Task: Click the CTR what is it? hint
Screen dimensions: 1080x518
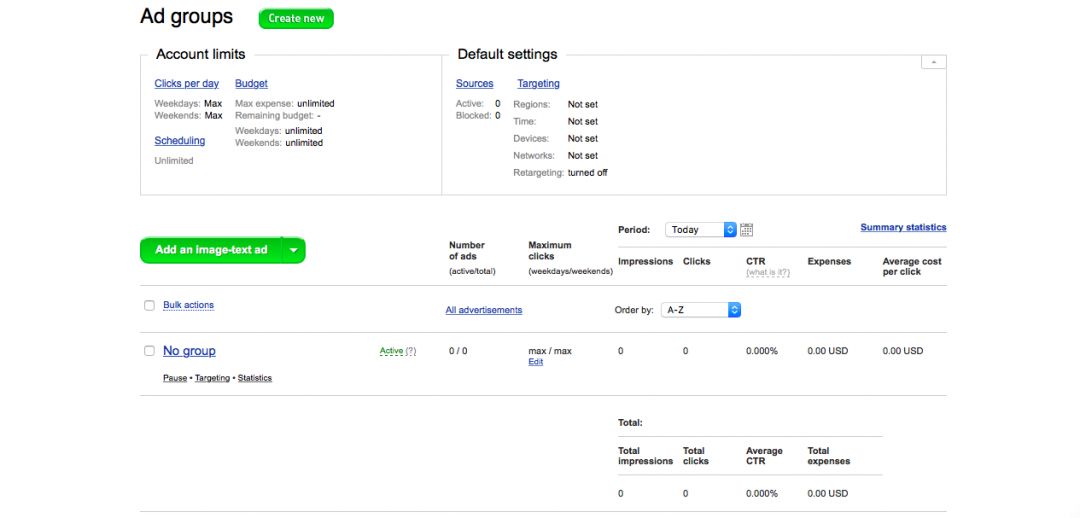Action: pos(767,272)
